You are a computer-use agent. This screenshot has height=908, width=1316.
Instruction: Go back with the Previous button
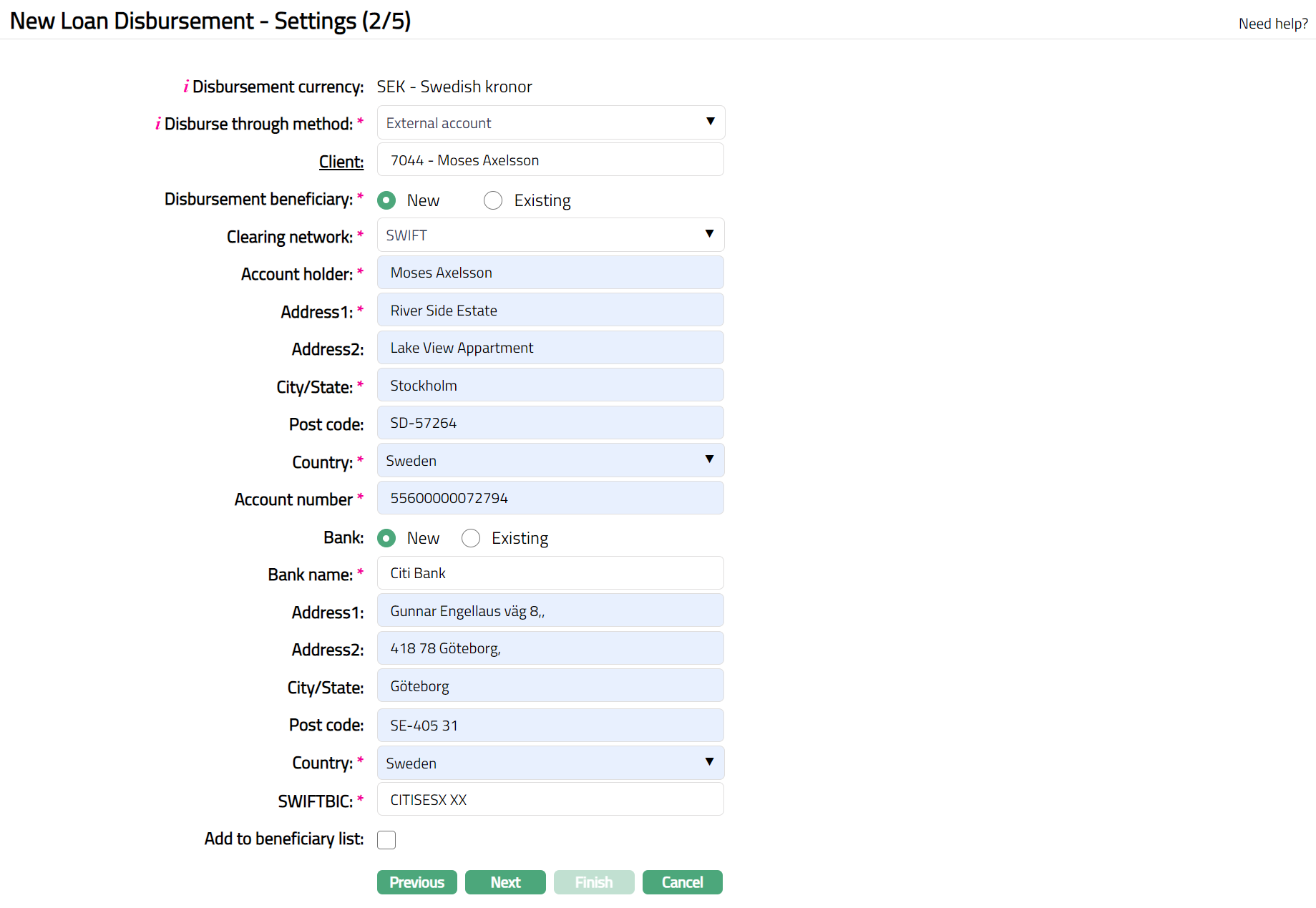(x=416, y=882)
